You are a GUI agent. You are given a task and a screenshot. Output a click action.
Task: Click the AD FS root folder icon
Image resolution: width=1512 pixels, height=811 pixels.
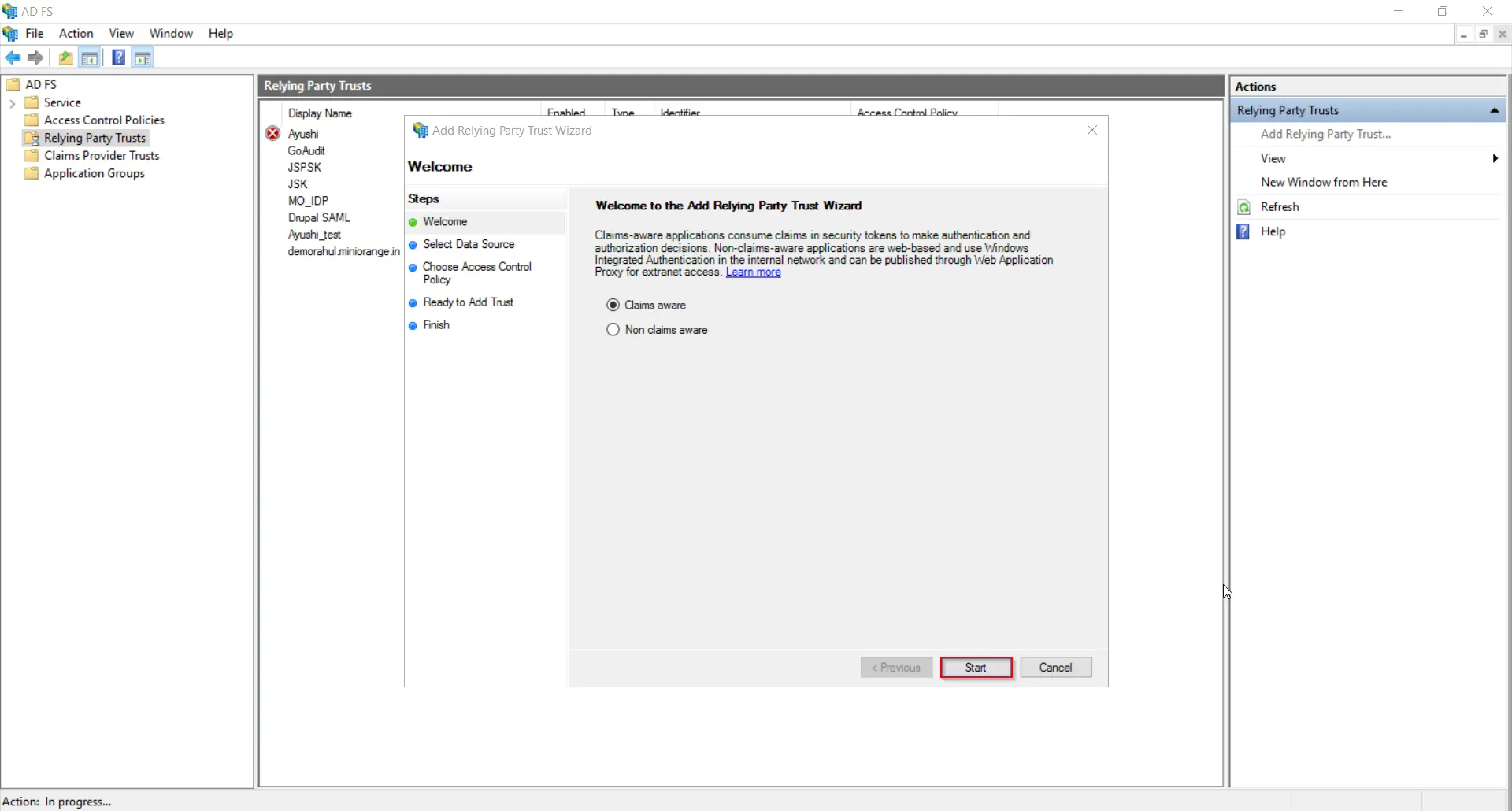[x=13, y=84]
